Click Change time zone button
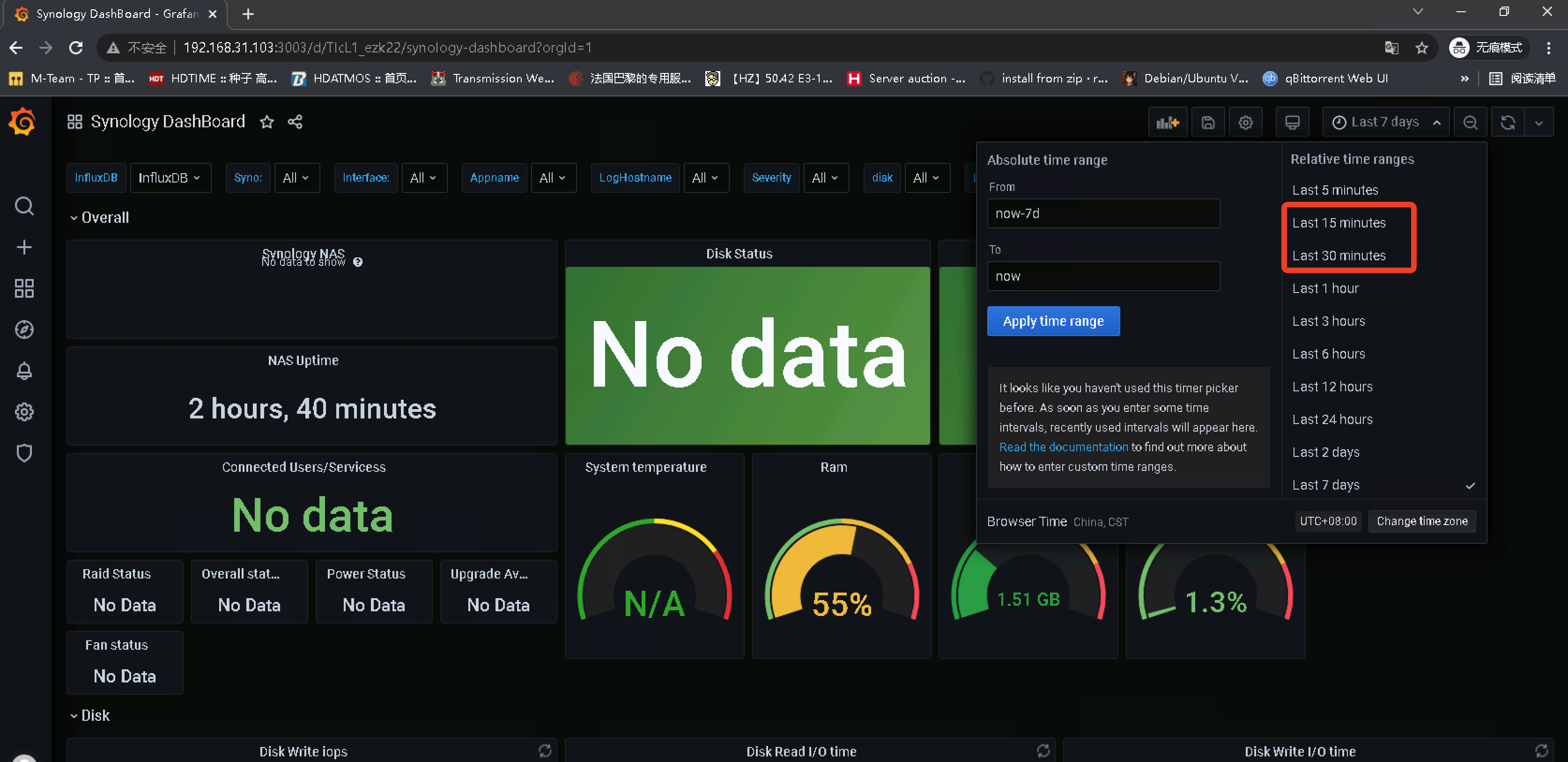 click(1422, 521)
